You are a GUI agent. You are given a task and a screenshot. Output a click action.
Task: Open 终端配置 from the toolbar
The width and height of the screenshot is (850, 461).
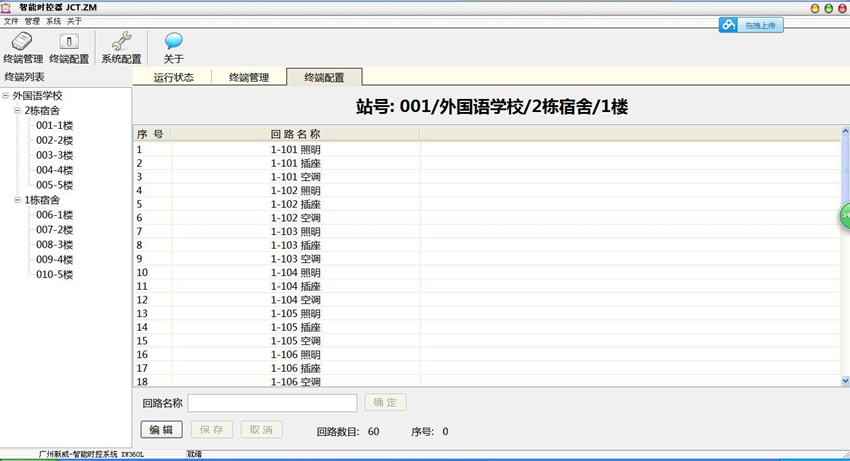pos(69,43)
